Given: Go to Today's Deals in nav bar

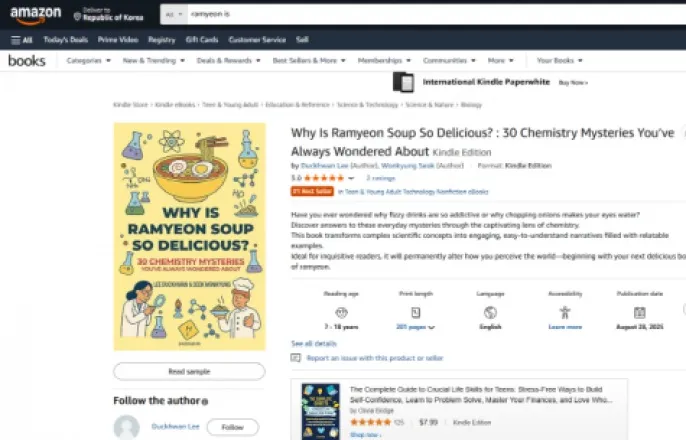Looking at the screenshot, I should pos(66,40).
